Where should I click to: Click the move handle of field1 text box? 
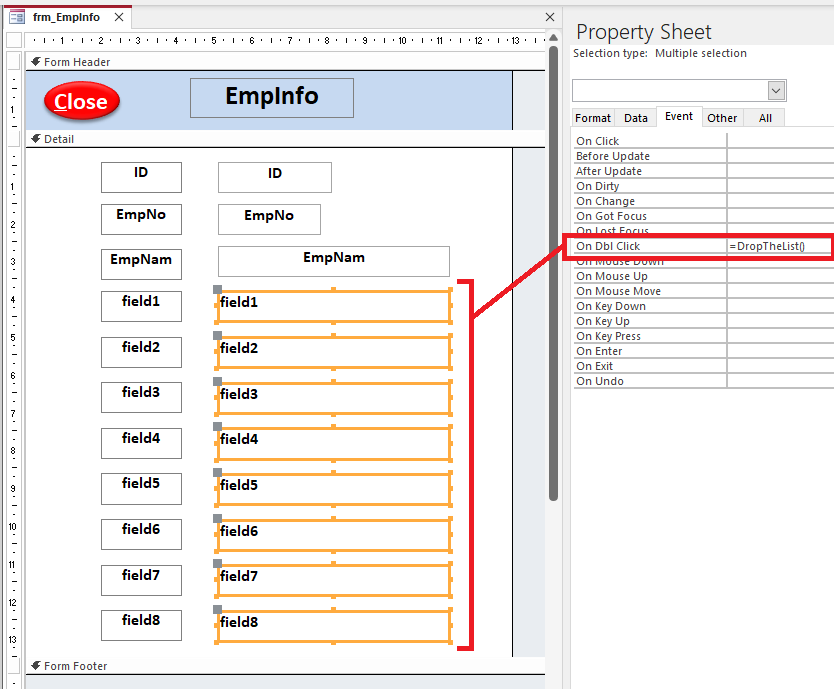pos(217,289)
